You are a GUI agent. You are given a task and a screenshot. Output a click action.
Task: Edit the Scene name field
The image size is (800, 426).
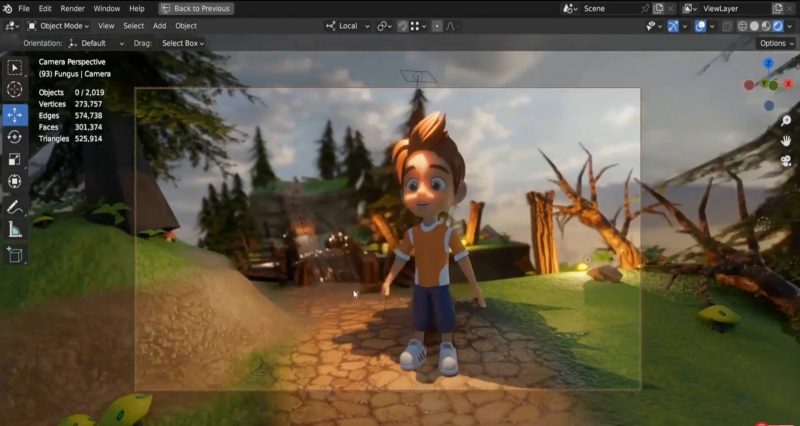pyautogui.click(x=610, y=9)
